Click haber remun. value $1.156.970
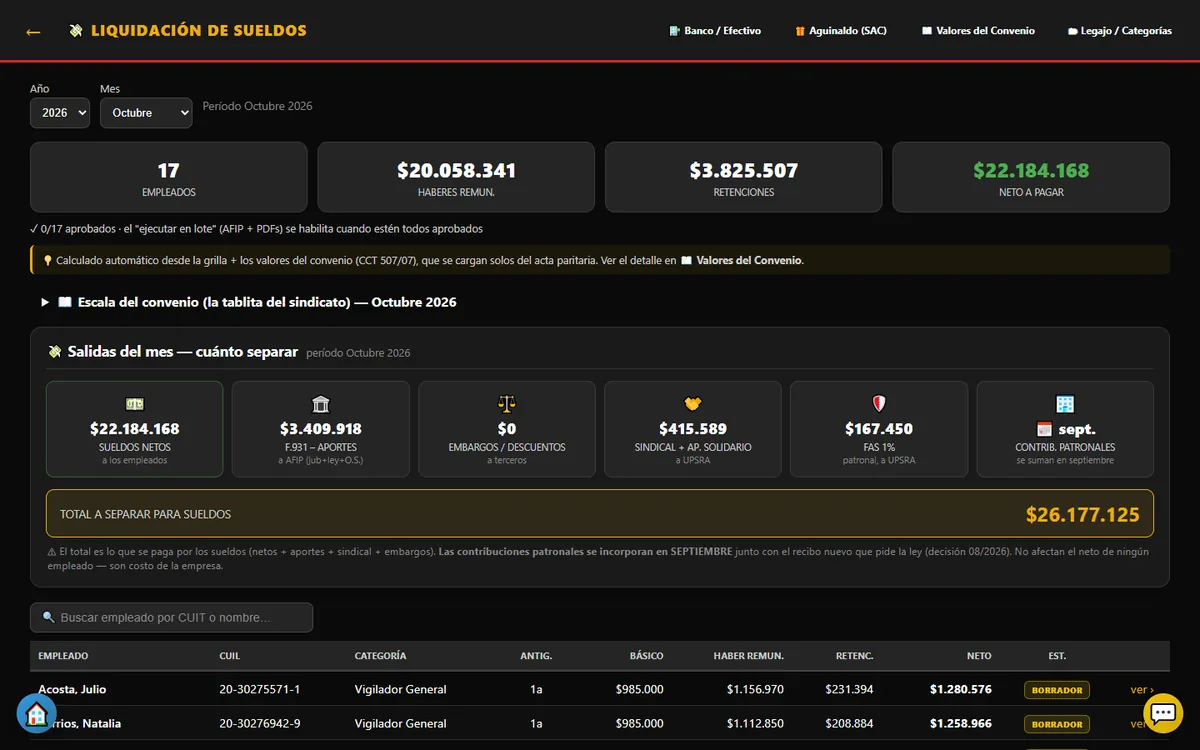Screen dimensions: 1200x750 [x=755, y=690]
